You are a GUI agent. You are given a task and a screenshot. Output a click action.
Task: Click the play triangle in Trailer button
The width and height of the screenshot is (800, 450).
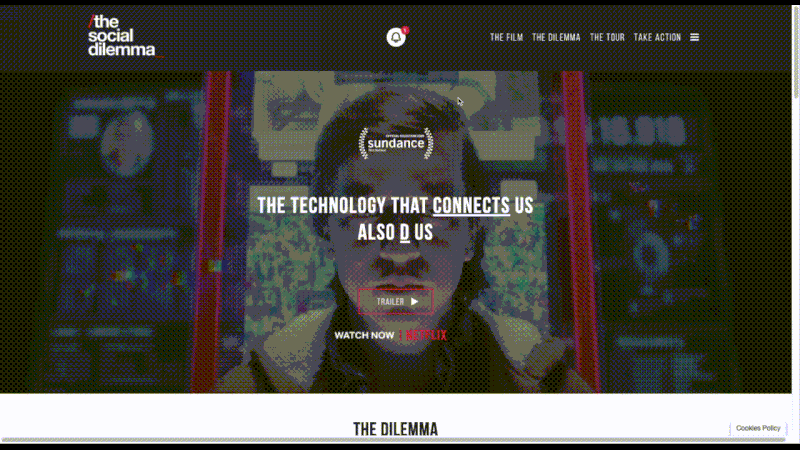point(414,302)
